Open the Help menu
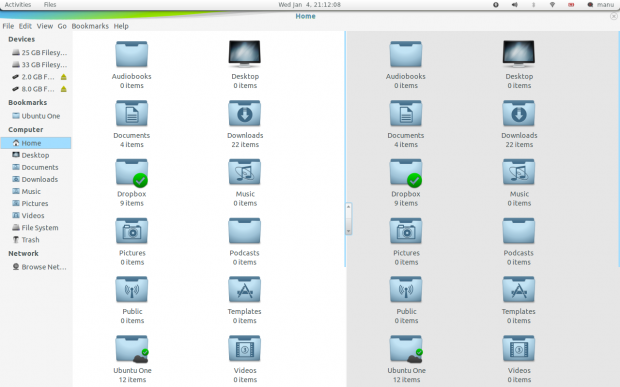The width and height of the screenshot is (620, 387). pos(121,26)
